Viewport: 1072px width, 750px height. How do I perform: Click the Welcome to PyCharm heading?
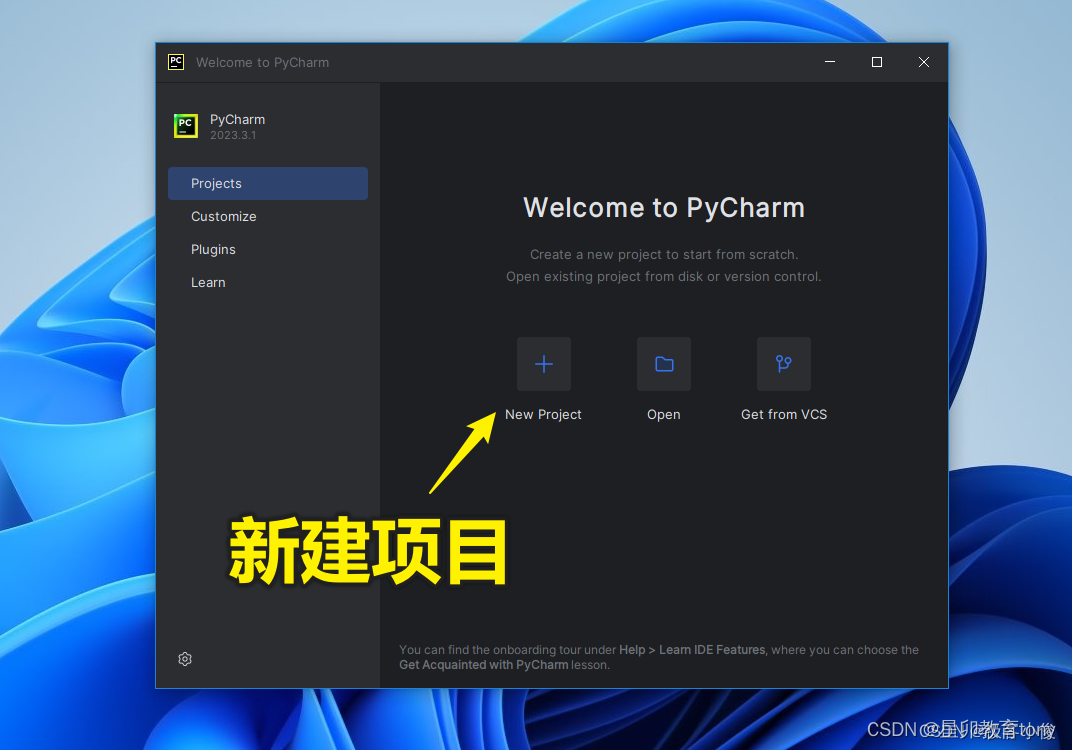tap(664, 208)
